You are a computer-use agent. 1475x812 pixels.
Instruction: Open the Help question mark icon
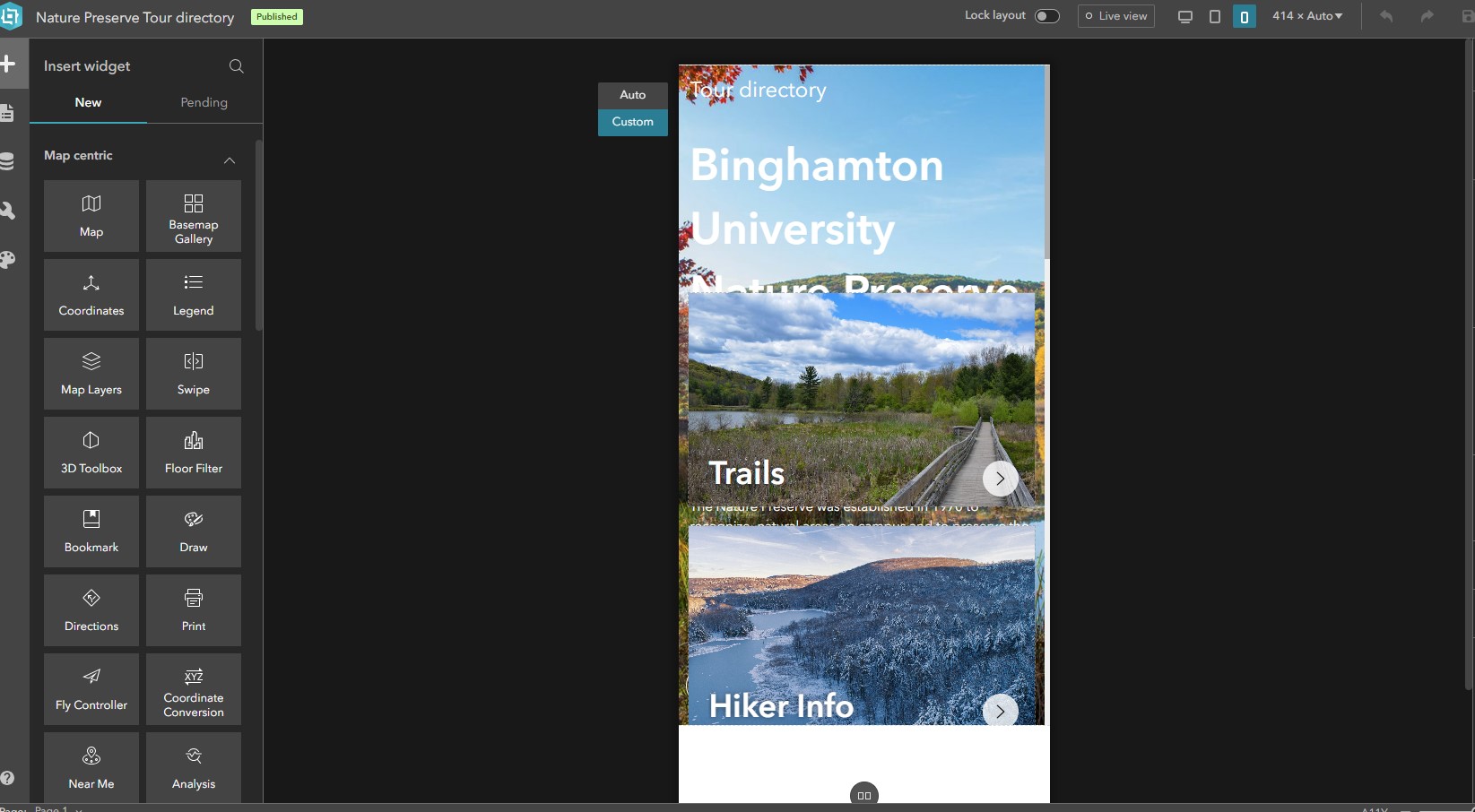pyautogui.click(x=7, y=778)
